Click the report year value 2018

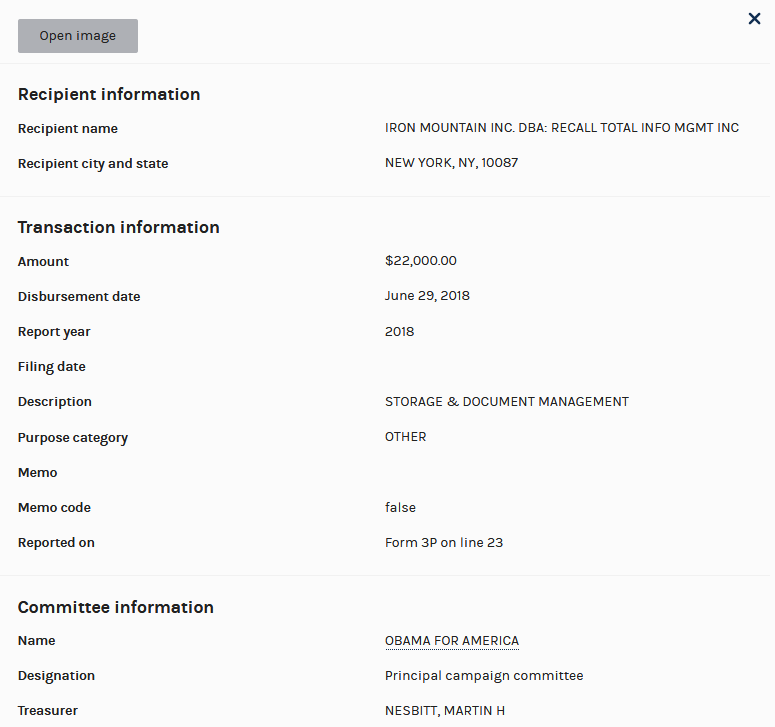(399, 332)
